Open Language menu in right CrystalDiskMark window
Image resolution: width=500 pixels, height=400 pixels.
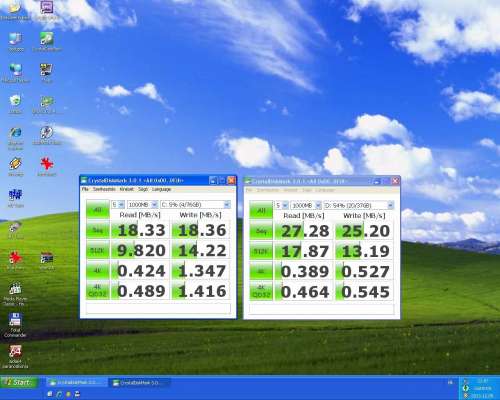point(325,190)
